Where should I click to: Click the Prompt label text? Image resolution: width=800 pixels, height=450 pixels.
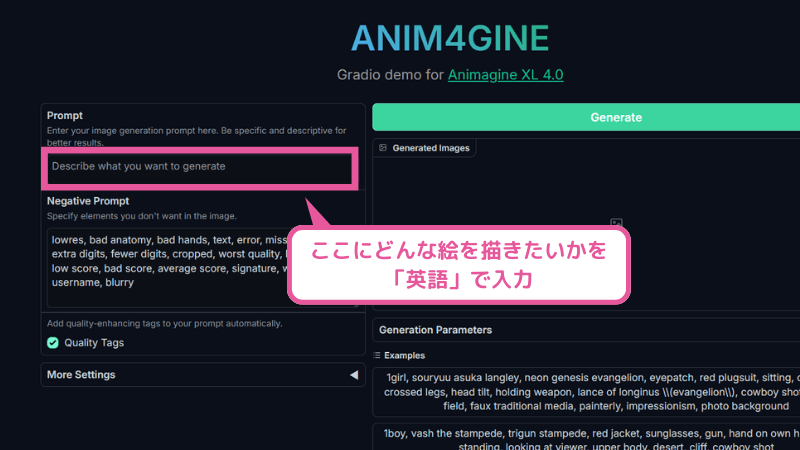point(65,115)
